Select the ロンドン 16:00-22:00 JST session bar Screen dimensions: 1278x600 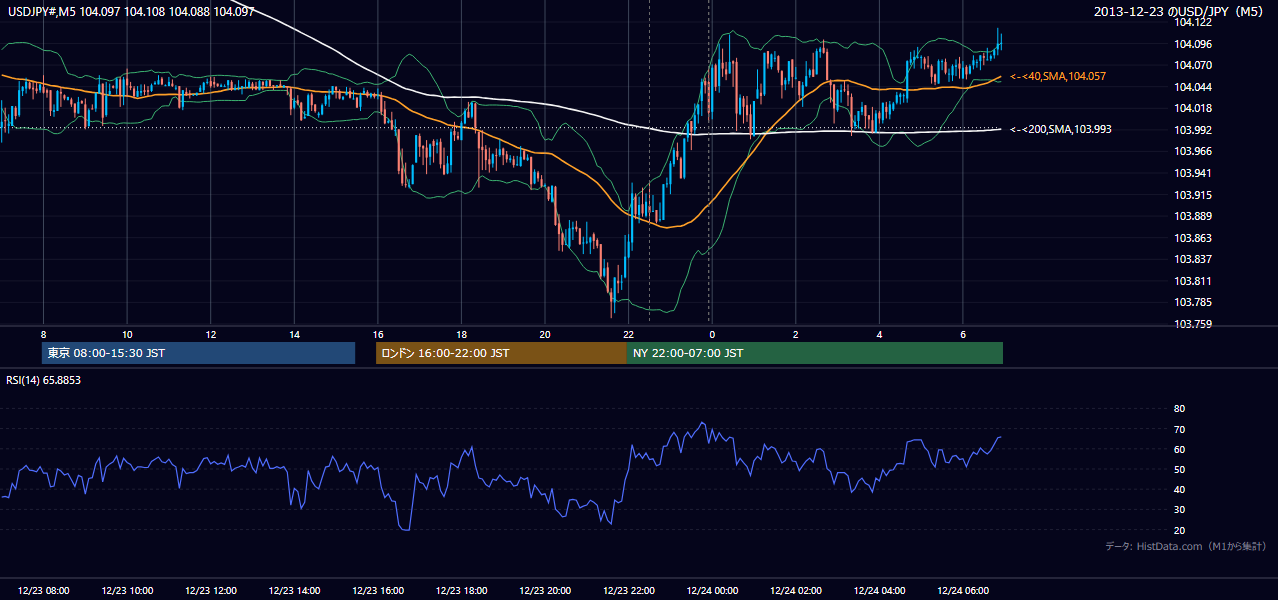(x=501, y=353)
